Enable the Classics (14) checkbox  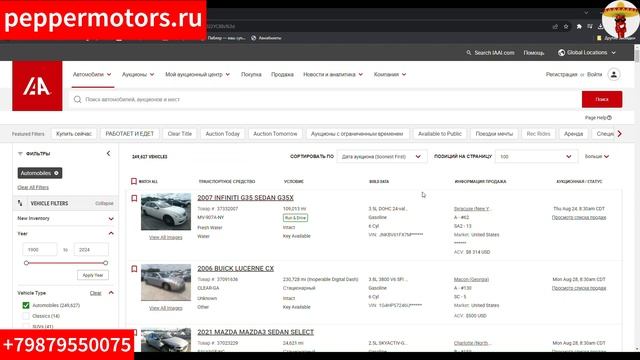pos(26,316)
